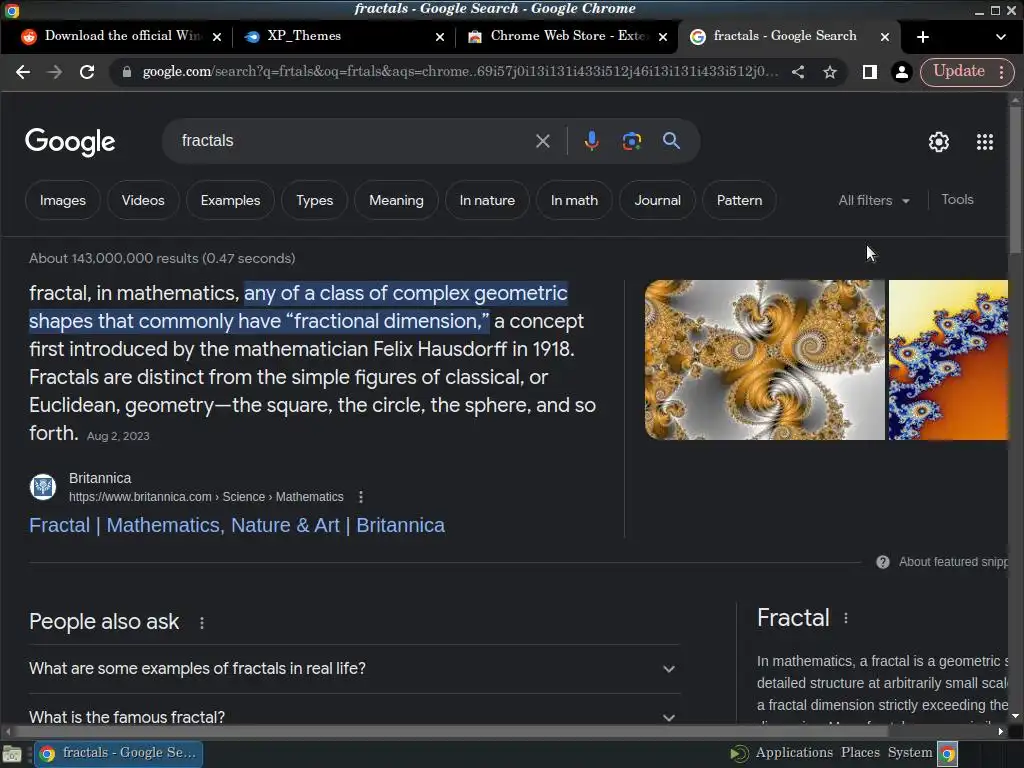Select the Journal filter chip
1024x768 pixels.
click(658, 200)
